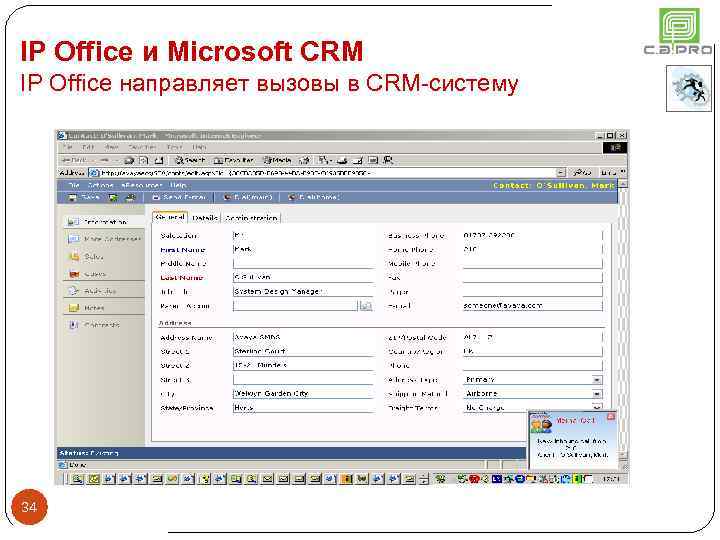Image resolution: width=720 pixels, height=540 pixels.
Task: Click the Voice Call popup icon
Action: (541, 423)
